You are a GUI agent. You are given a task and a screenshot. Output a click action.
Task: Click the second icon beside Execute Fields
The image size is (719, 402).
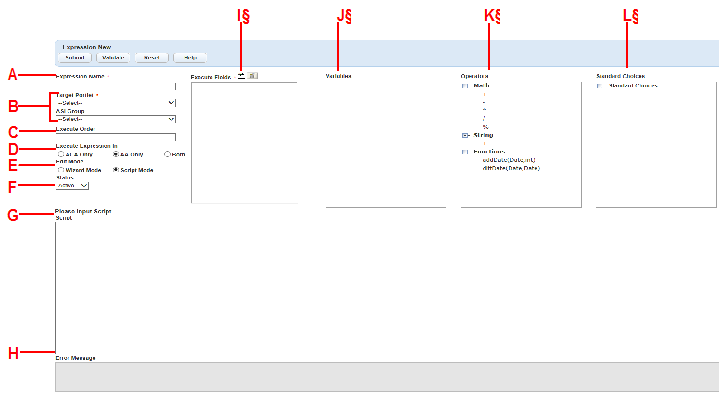[x=254, y=76]
